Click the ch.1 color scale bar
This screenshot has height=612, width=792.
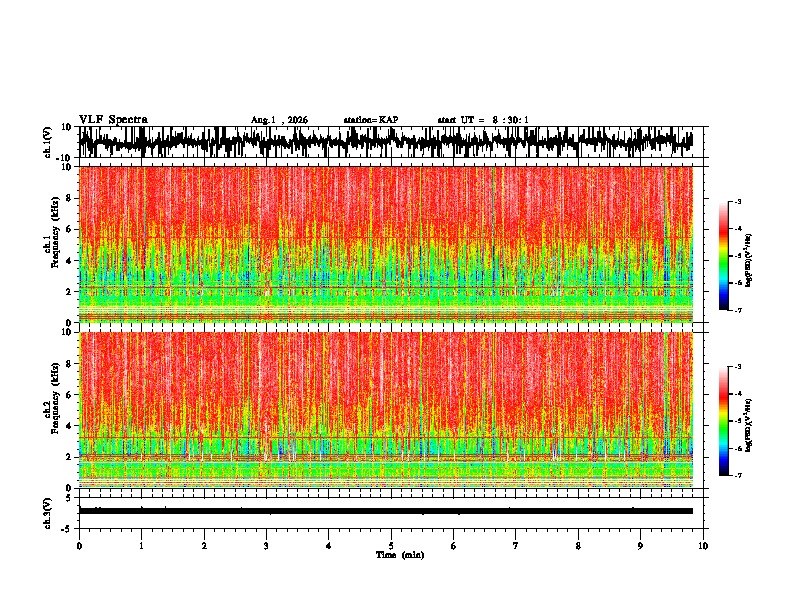(723, 256)
